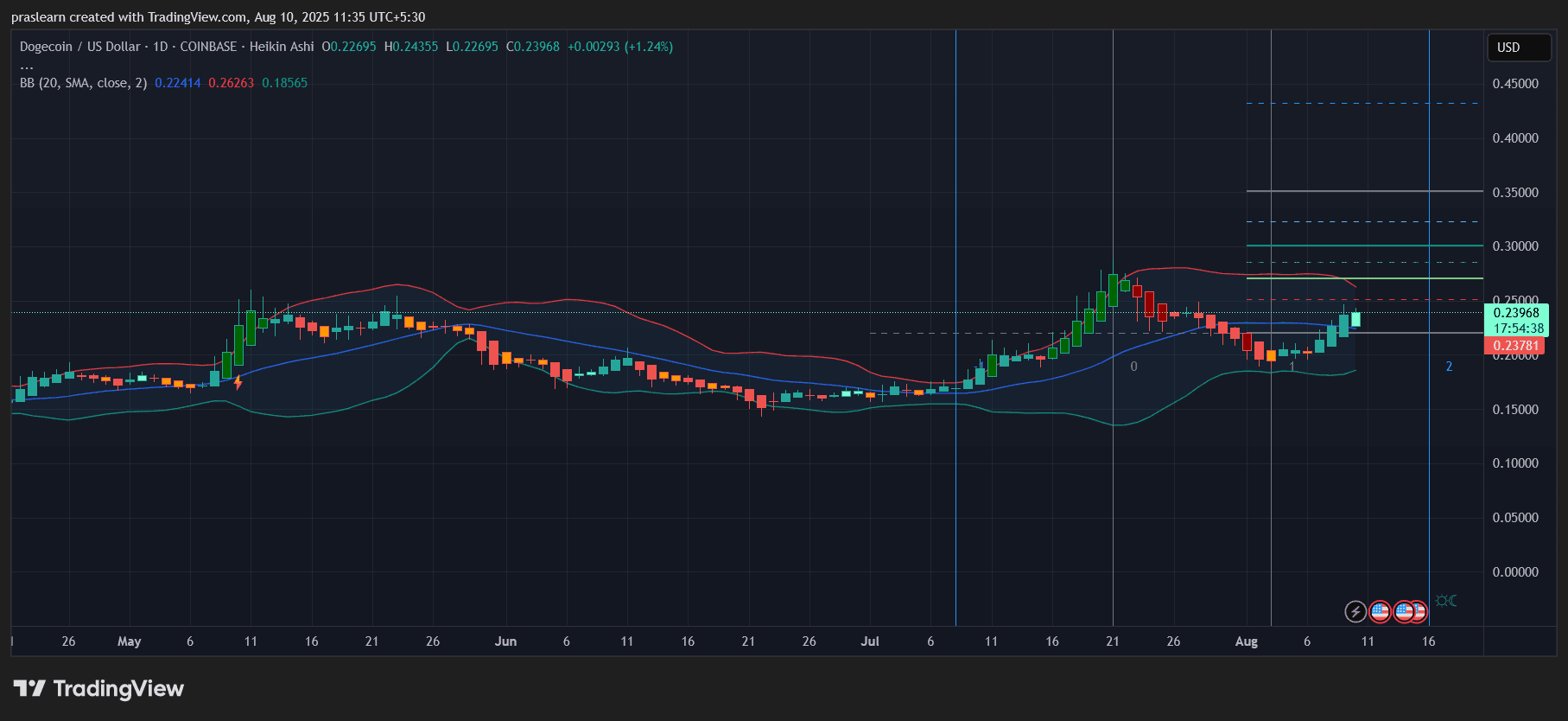Click the lightning bolt event icon near the time axis

click(1355, 612)
